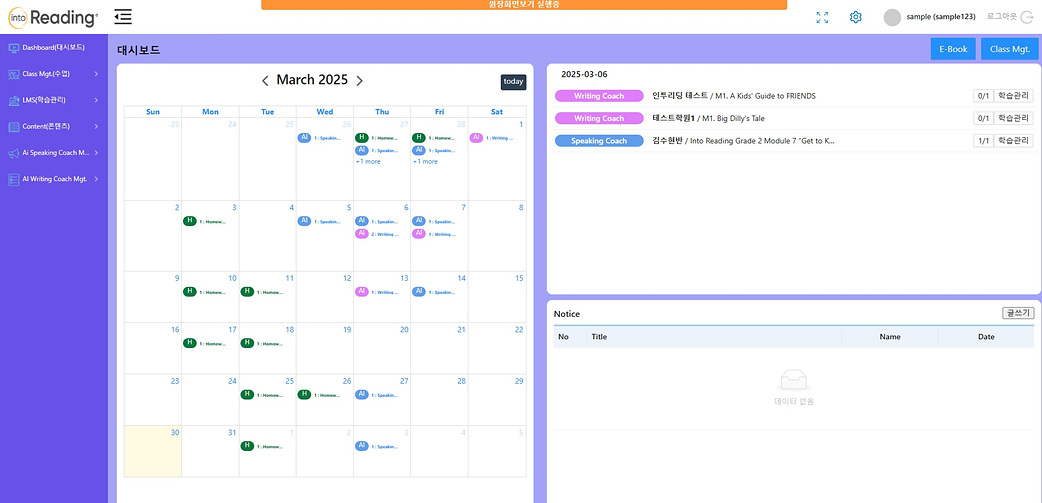Expand the Class Mgt.(수업) sidebar menu

pos(54,74)
